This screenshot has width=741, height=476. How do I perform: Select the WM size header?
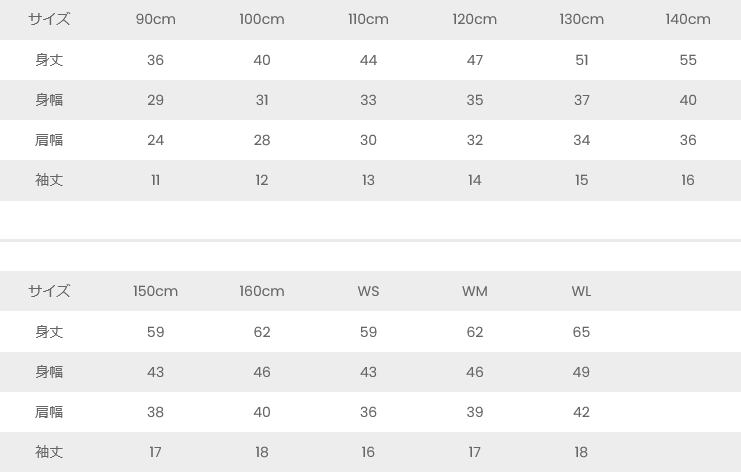click(x=475, y=291)
